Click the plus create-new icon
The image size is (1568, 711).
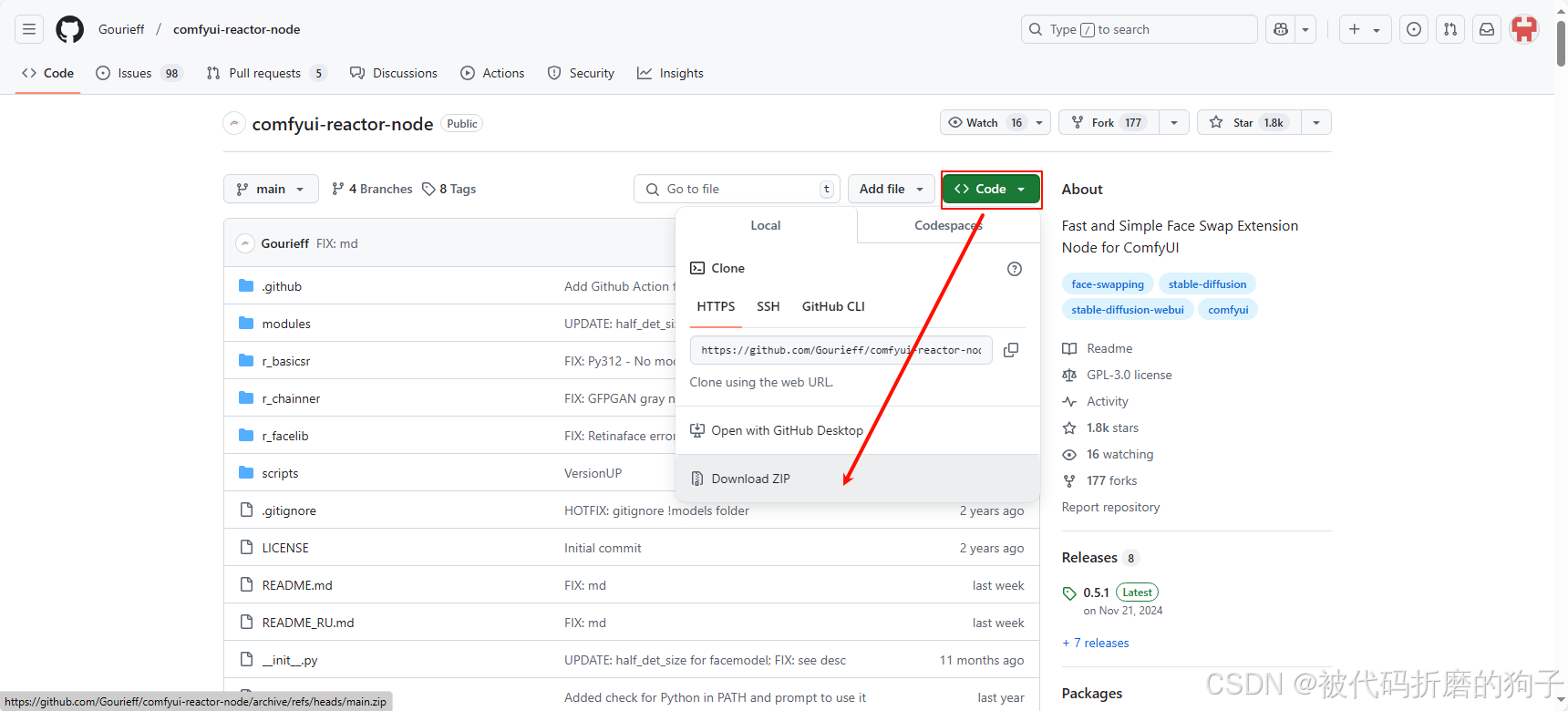[1355, 29]
